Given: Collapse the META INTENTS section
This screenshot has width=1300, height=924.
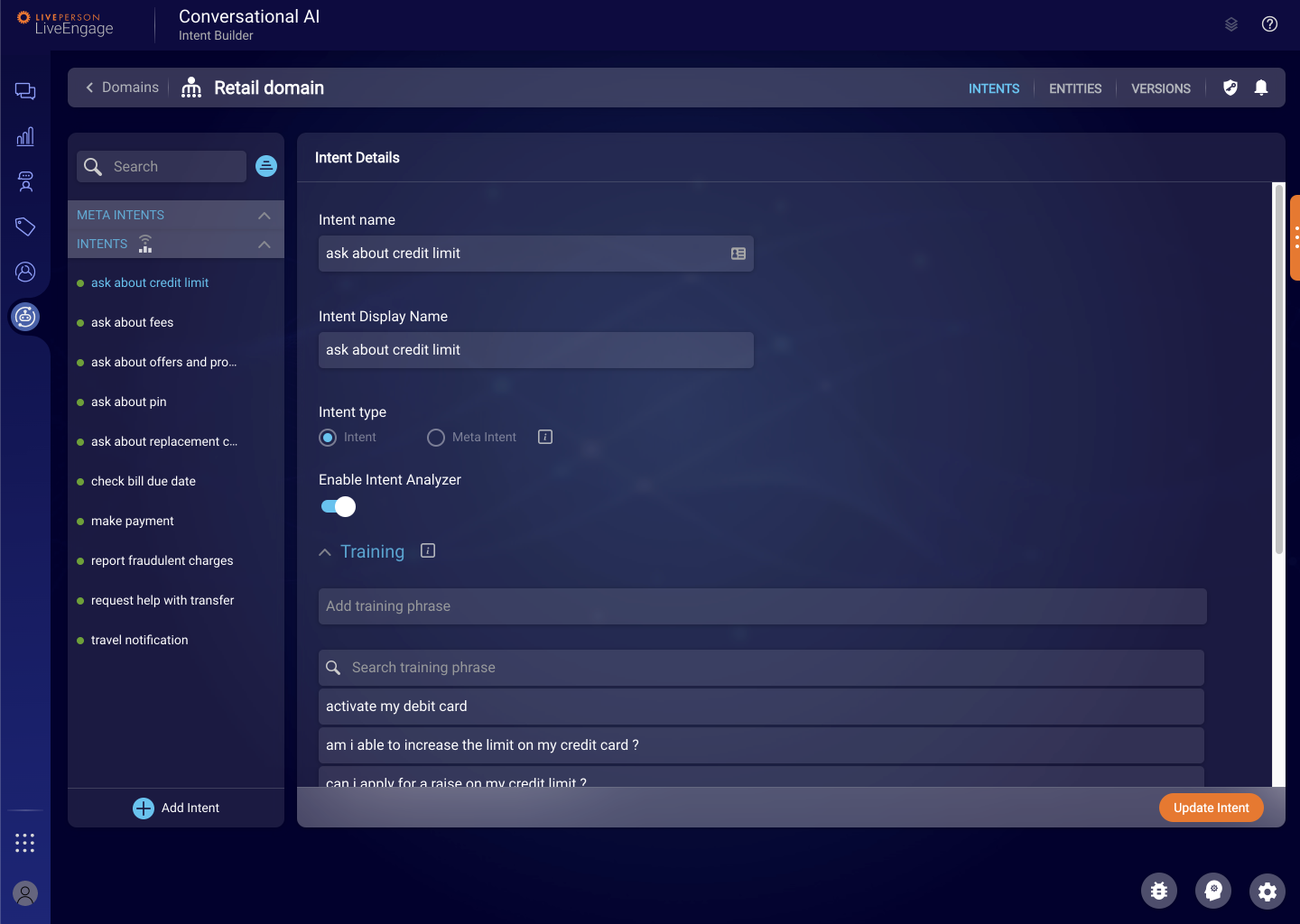Looking at the screenshot, I should pos(265,215).
